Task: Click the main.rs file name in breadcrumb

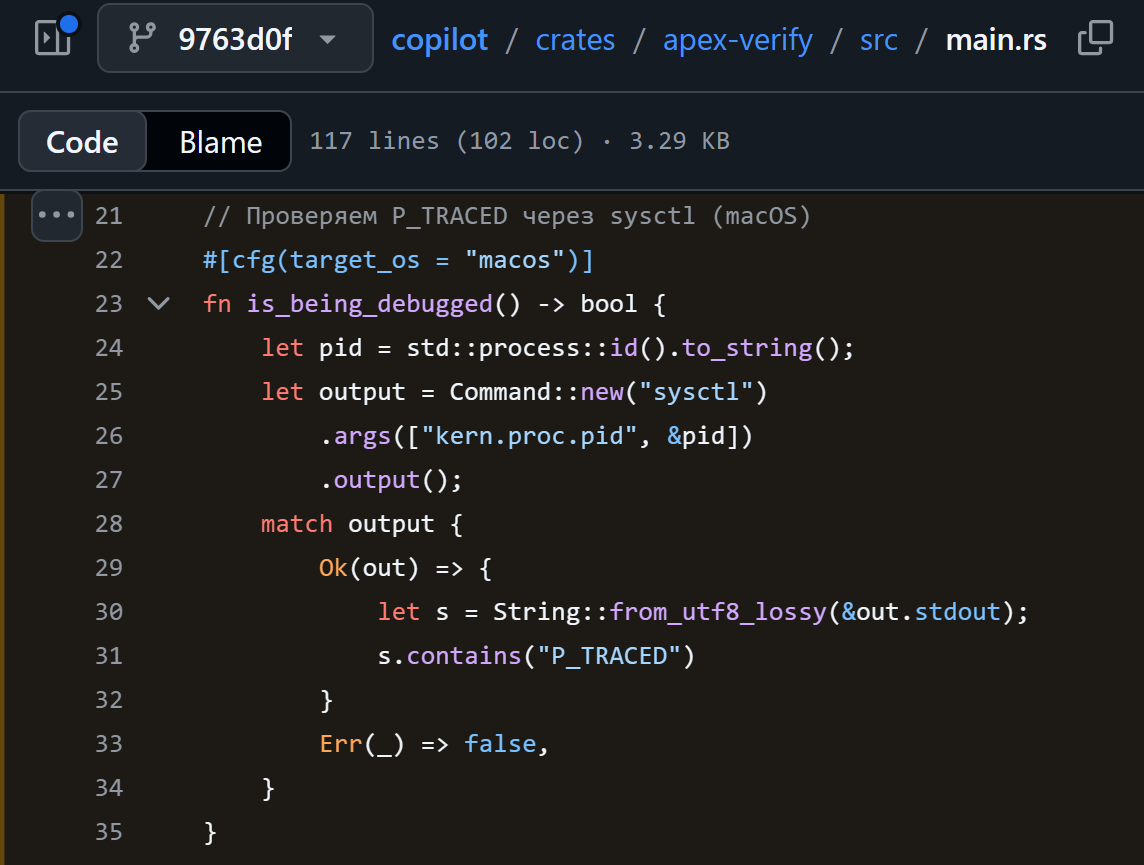Action: click(996, 40)
